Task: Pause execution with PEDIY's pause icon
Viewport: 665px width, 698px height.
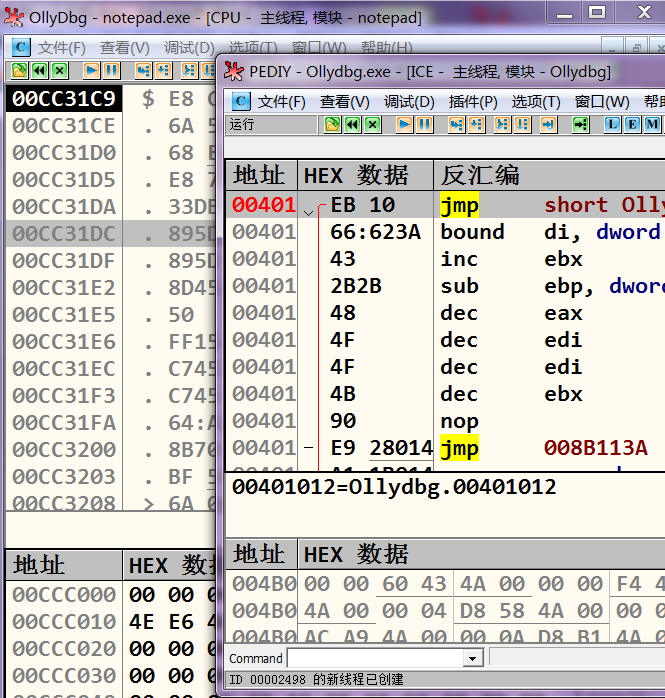Action: (425, 125)
